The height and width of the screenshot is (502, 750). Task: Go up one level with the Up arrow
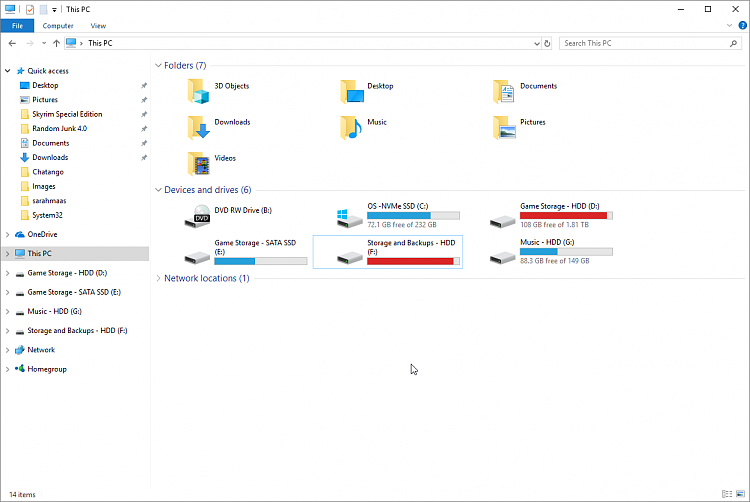pos(56,43)
